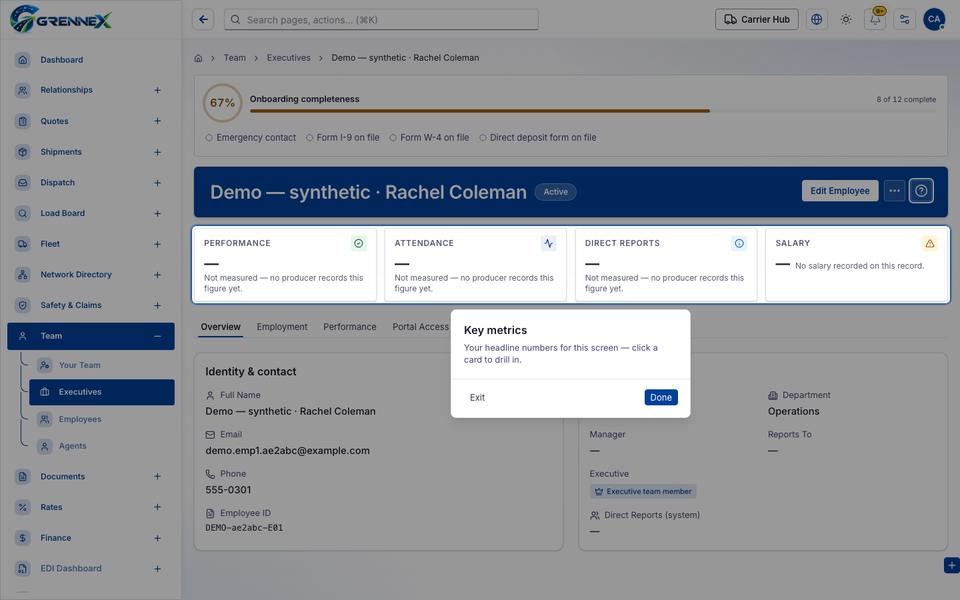Click the Edit Employee button
960x600 pixels.
pos(839,191)
